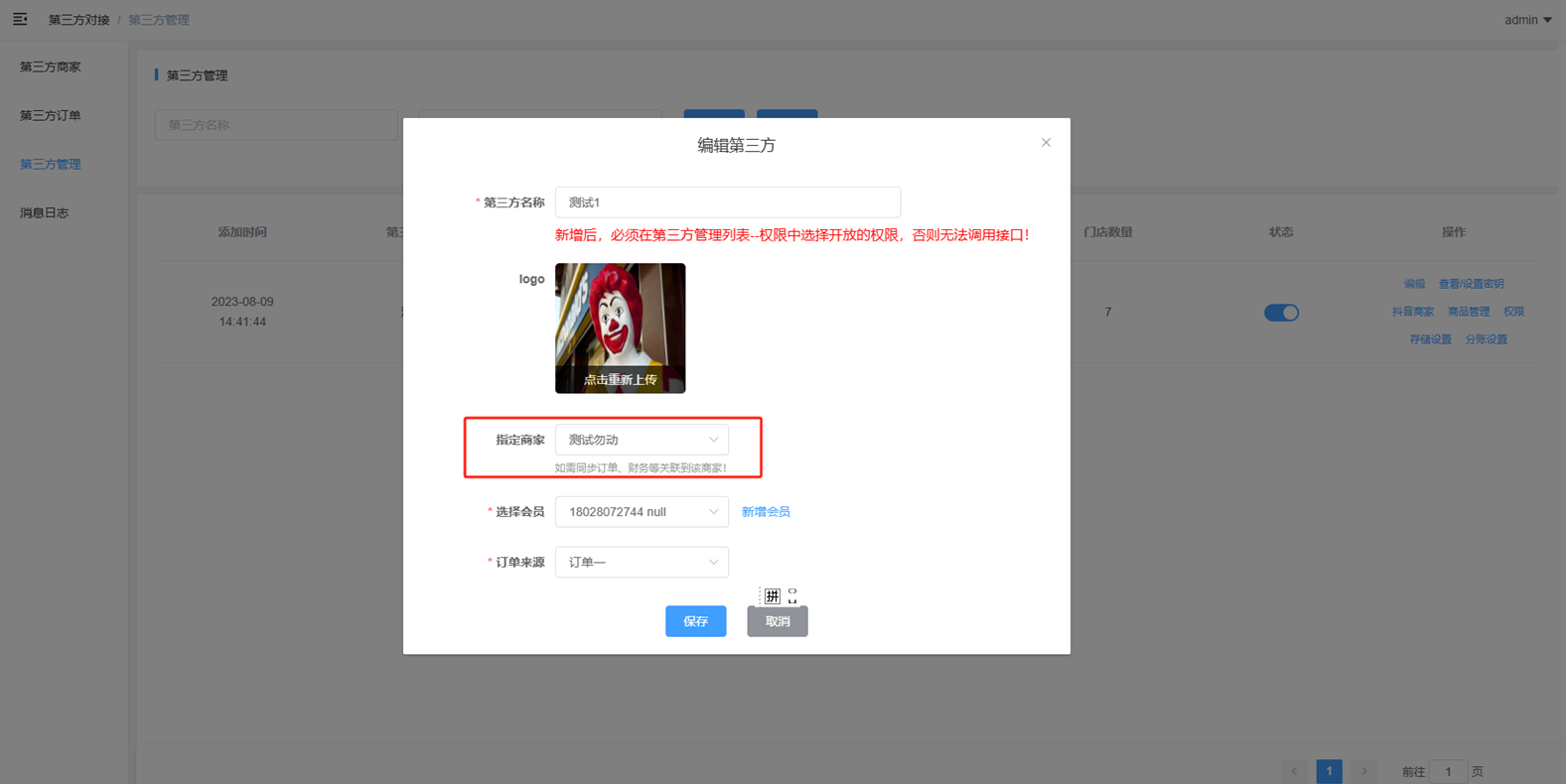
Task: Open 商品管理 link in the table row
Action: pos(1469,312)
